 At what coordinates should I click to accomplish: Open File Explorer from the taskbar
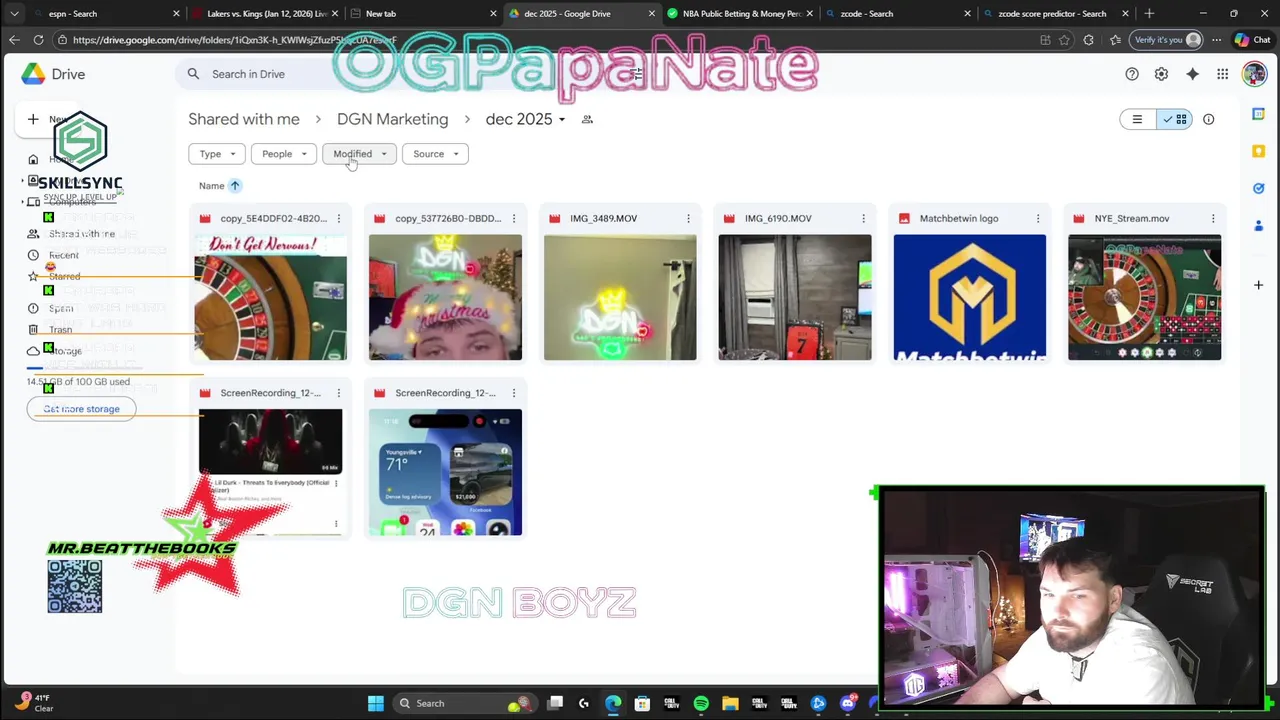(730, 703)
